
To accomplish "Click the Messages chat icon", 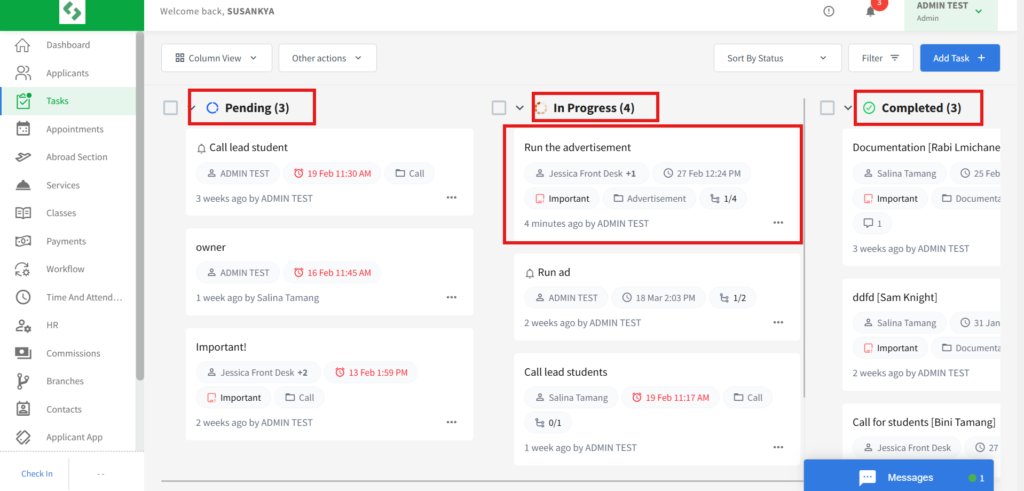I will 867,477.
